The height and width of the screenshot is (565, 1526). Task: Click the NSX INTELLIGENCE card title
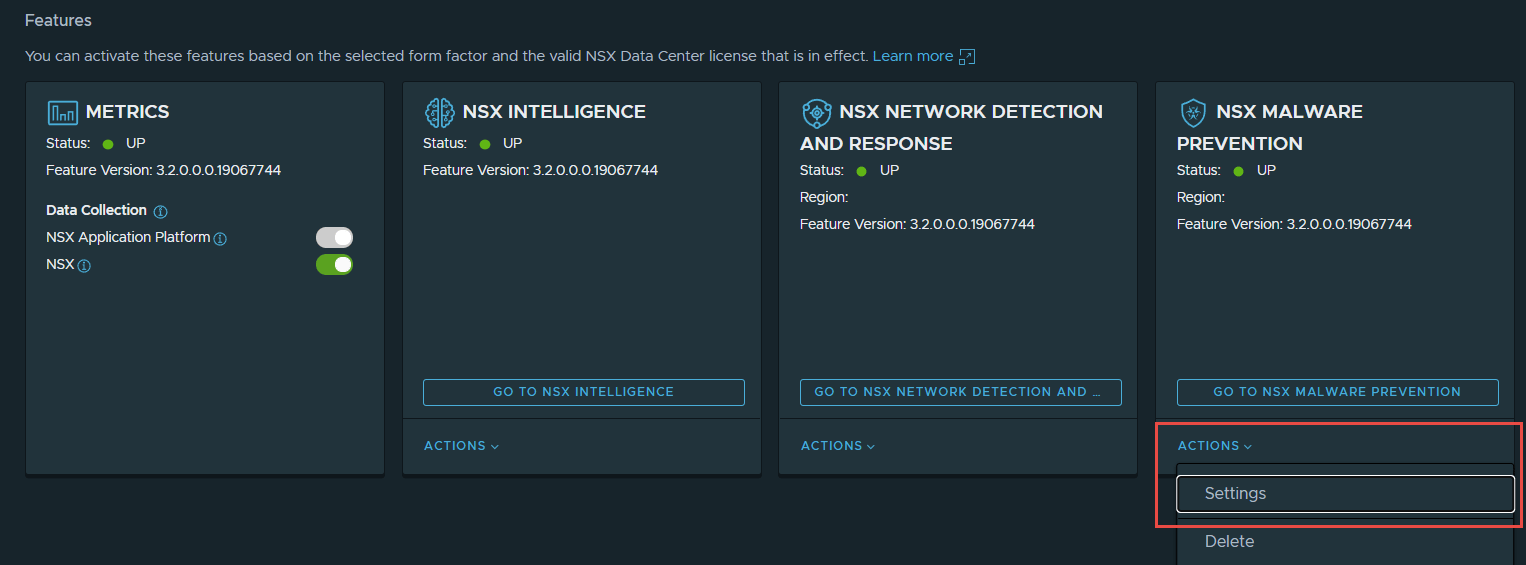(x=554, y=112)
